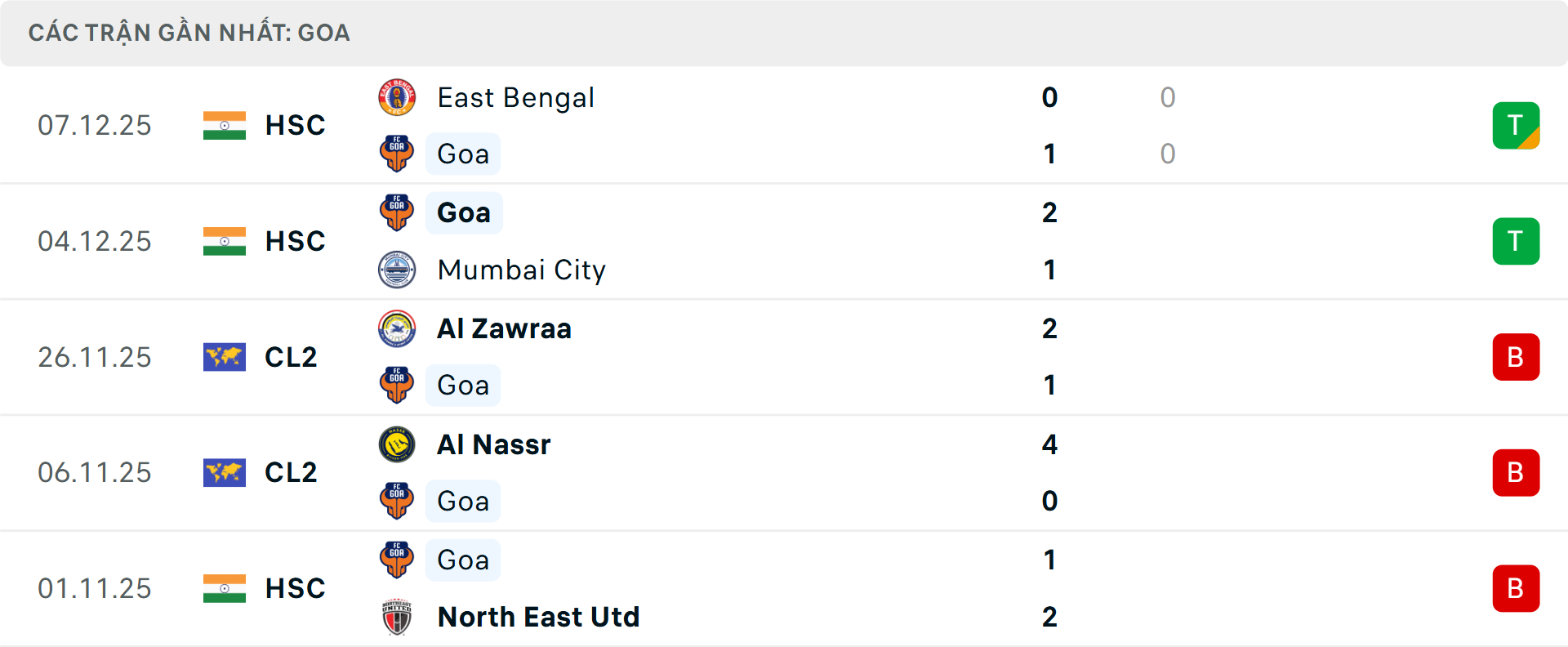This screenshot has height=647, width=1568.
Task: Select CL2 competition label in 06.11.25 row
Action: (291, 472)
